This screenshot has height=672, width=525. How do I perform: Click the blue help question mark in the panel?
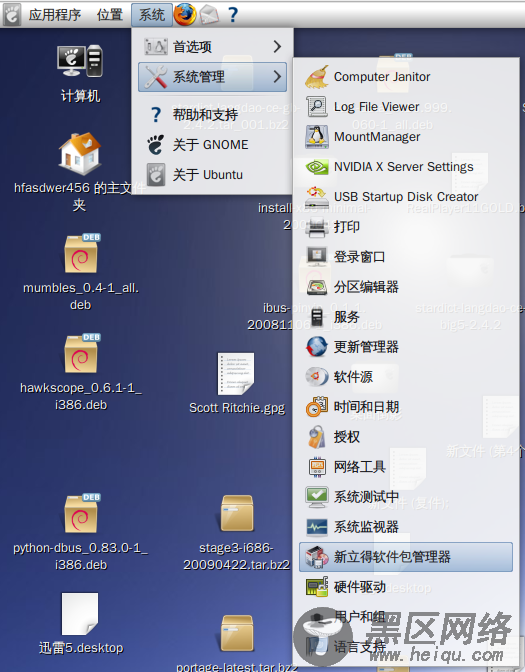tap(233, 15)
